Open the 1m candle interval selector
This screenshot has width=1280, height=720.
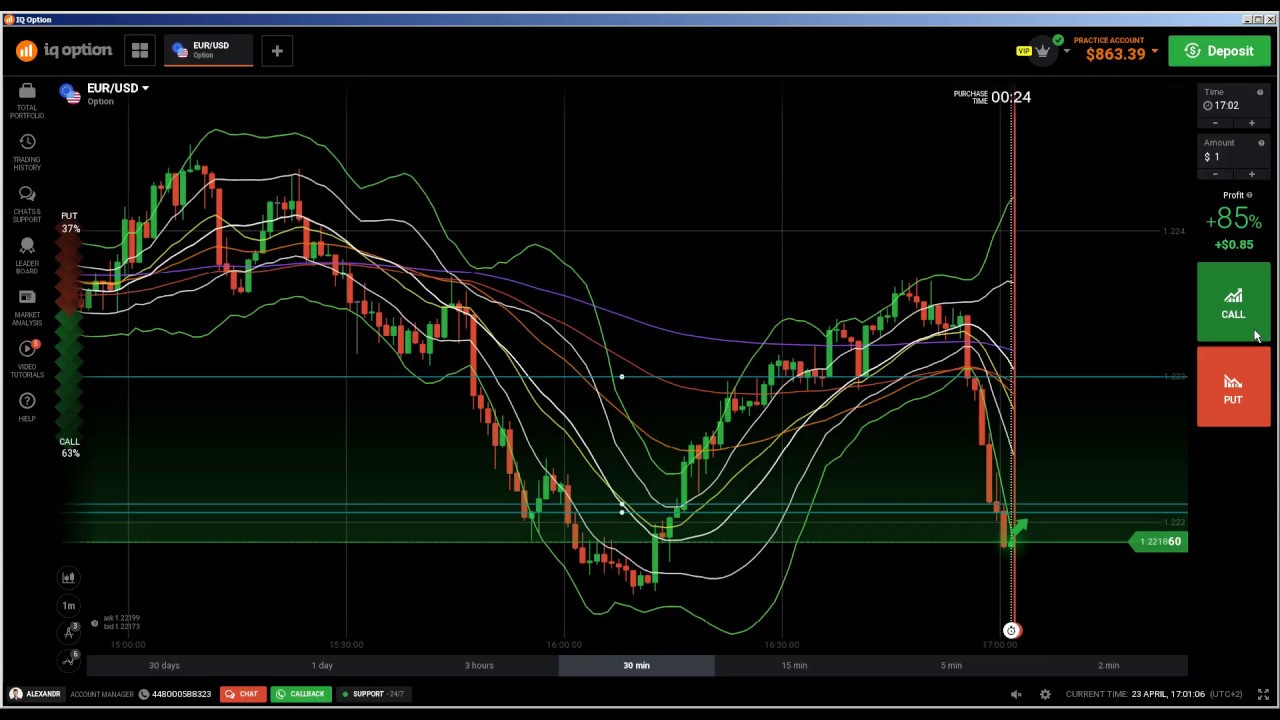pos(68,605)
